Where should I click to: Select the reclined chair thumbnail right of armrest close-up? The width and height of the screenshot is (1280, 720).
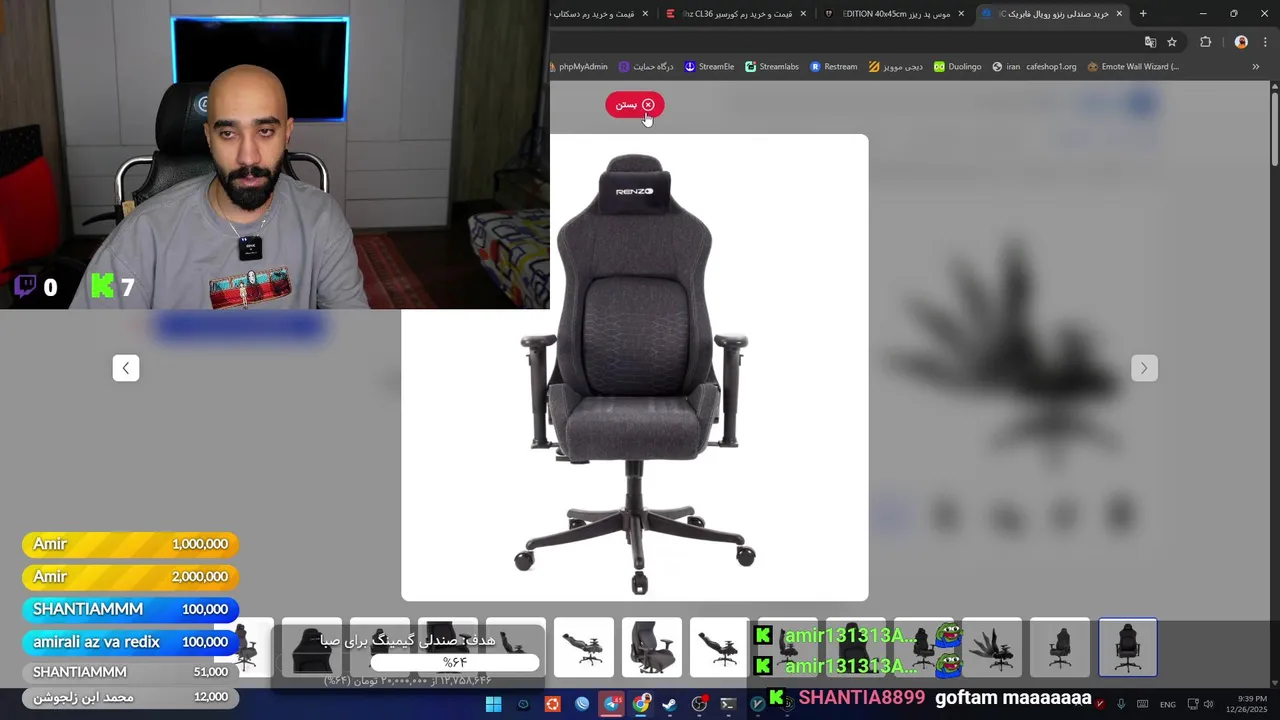tap(719, 647)
